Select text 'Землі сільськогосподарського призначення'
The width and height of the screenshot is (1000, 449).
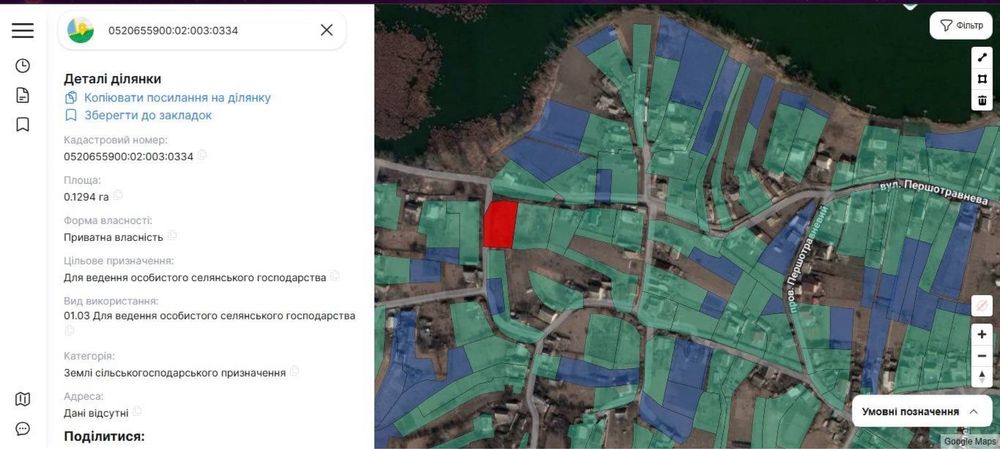pyautogui.click(x=175, y=372)
